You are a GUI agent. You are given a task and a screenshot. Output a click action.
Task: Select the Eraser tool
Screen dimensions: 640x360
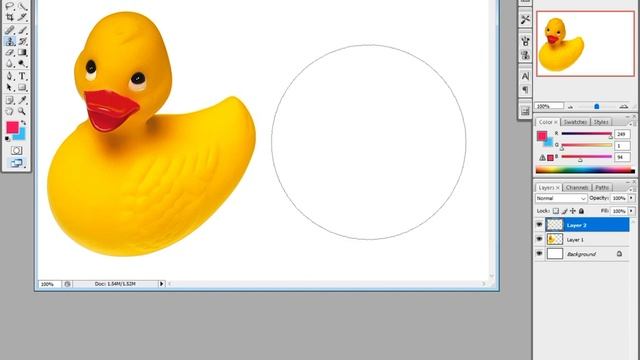(x=10, y=52)
